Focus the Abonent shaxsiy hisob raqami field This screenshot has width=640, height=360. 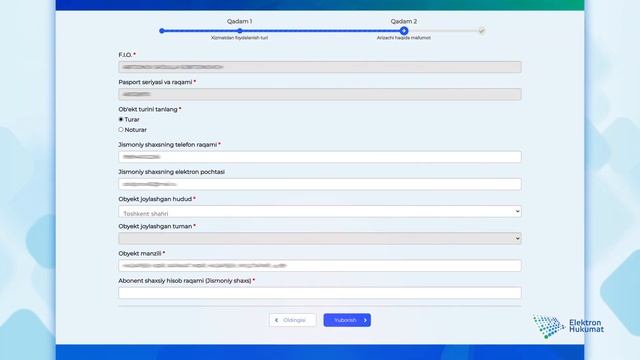[320, 293]
